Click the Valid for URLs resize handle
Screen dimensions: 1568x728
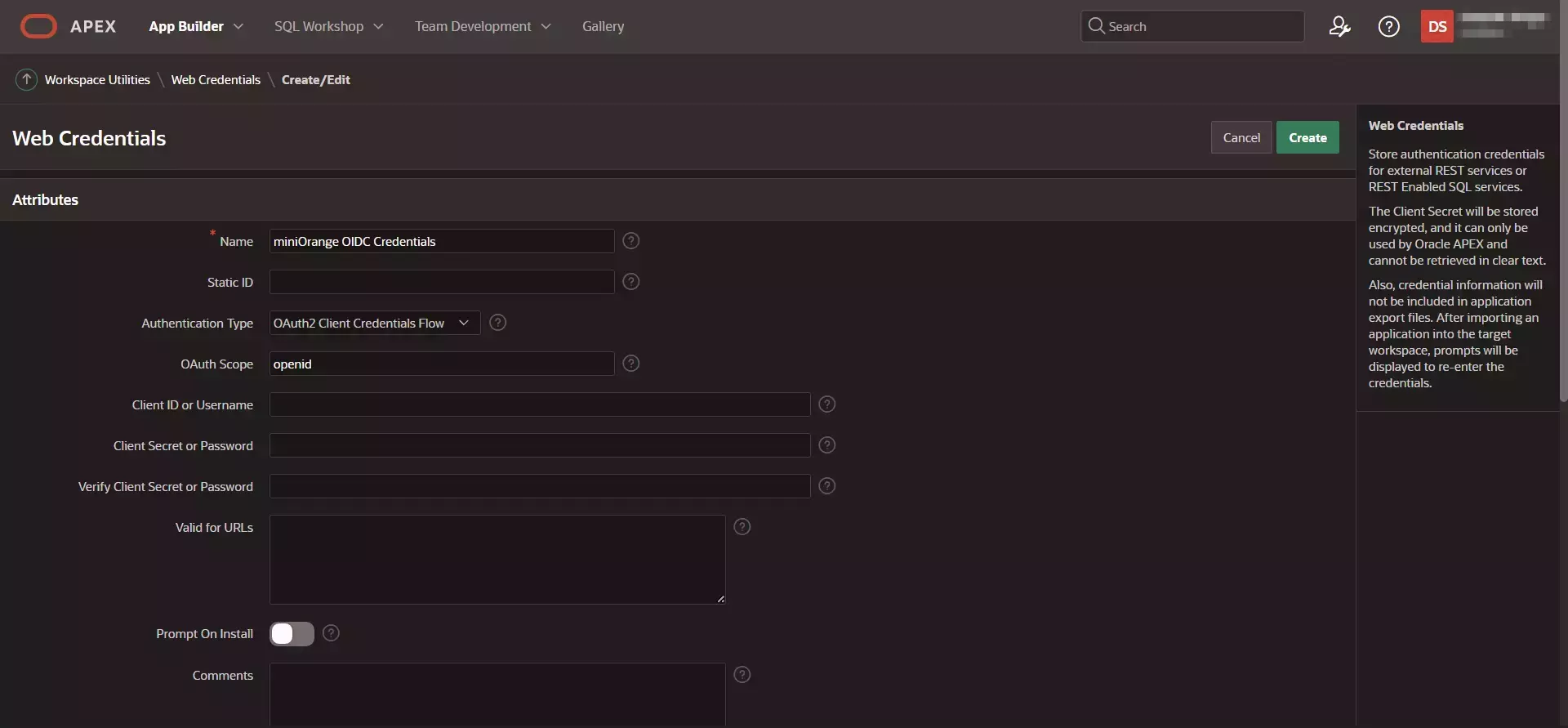tap(720, 599)
